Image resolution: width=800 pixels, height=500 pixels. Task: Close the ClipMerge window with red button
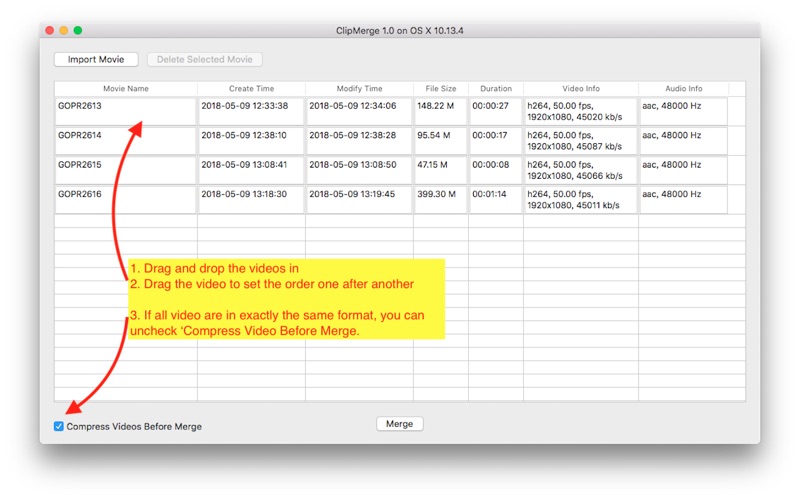tap(49, 30)
